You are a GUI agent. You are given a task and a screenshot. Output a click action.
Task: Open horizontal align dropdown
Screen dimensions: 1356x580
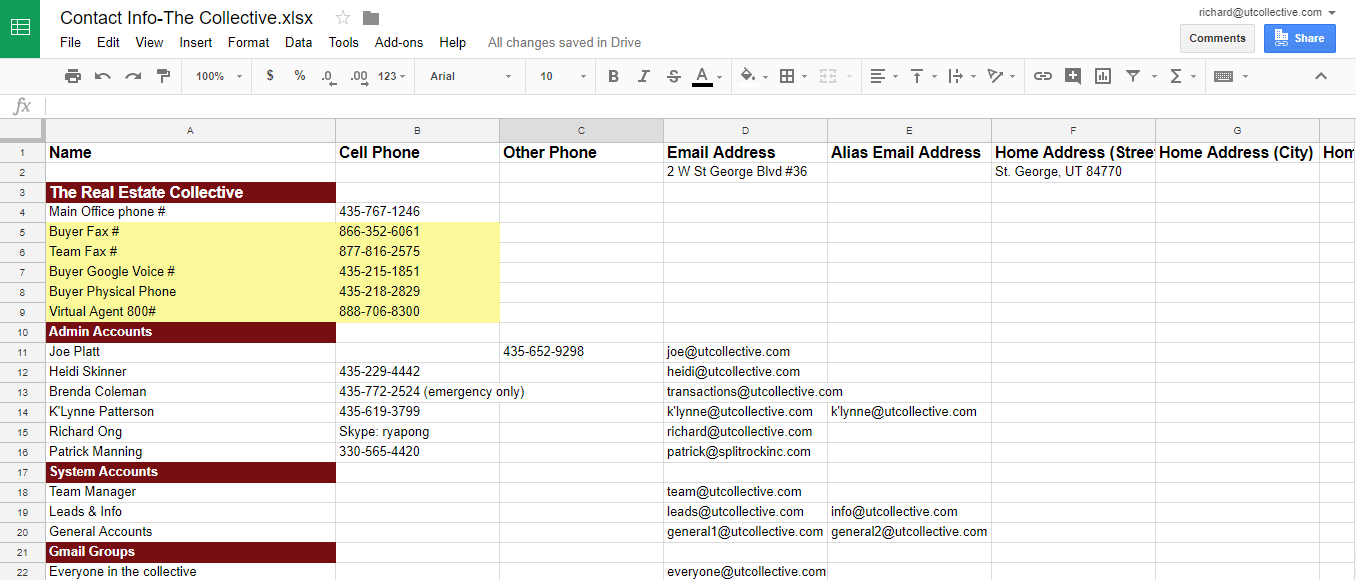[x=883, y=76]
